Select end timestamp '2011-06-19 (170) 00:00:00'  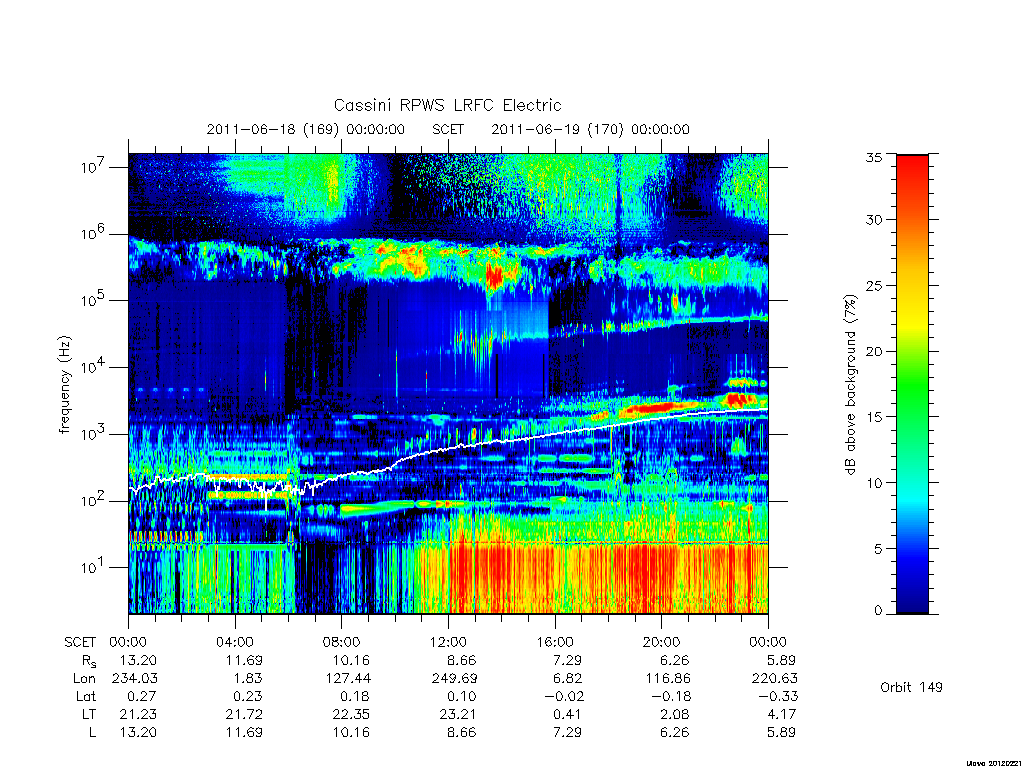click(x=590, y=129)
